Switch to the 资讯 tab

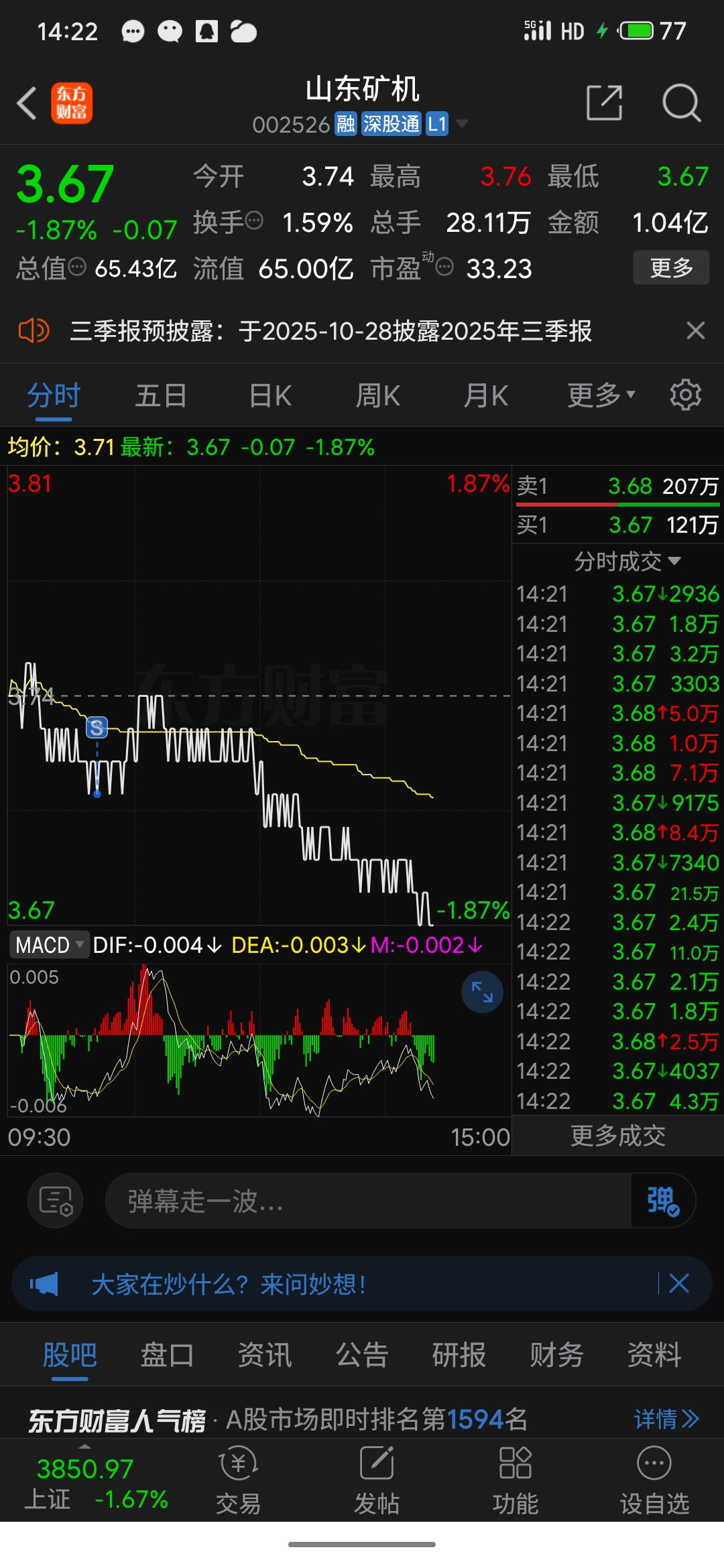tap(265, 1355)
